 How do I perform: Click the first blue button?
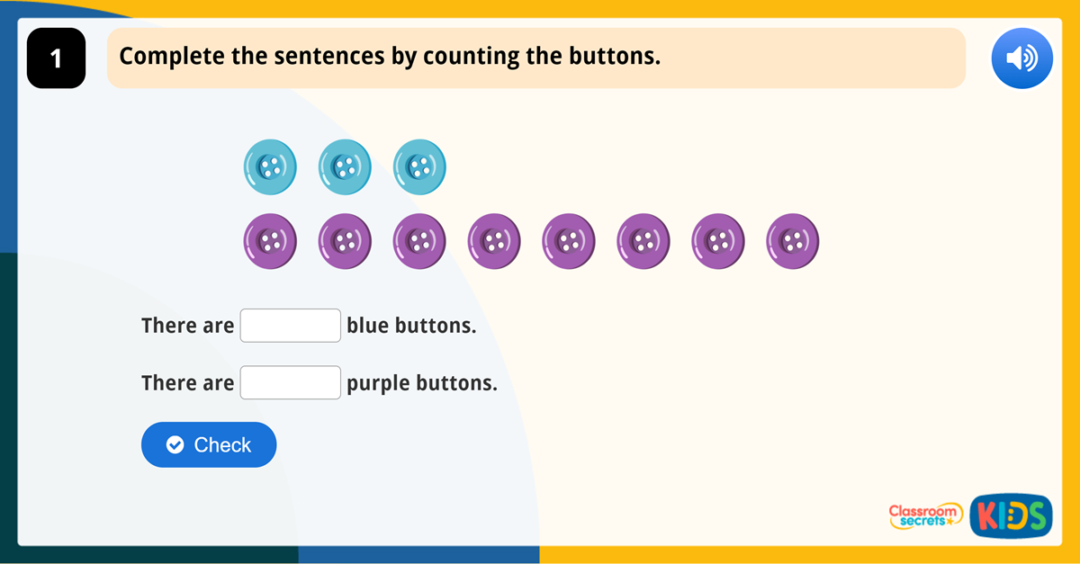(x=270, y=167)
